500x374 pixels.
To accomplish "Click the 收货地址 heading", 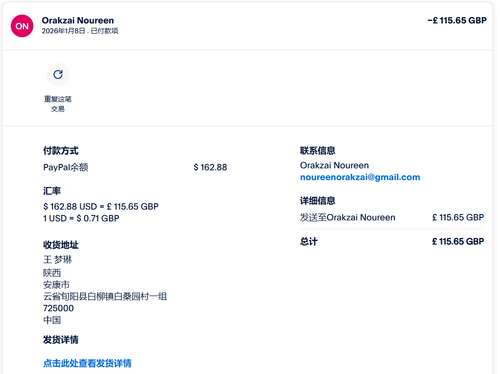I will coord(61,245).
